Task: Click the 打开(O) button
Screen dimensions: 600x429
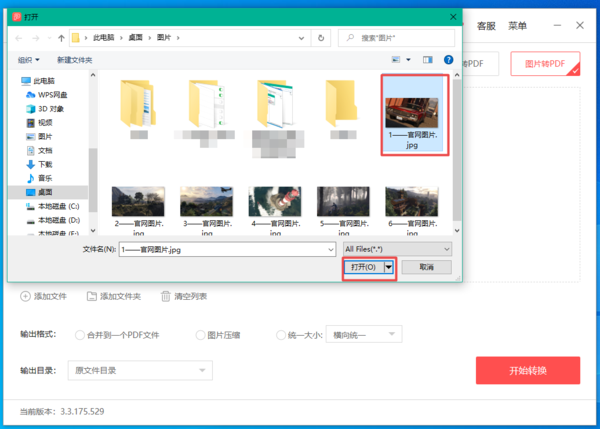Action: click(364, 267)
